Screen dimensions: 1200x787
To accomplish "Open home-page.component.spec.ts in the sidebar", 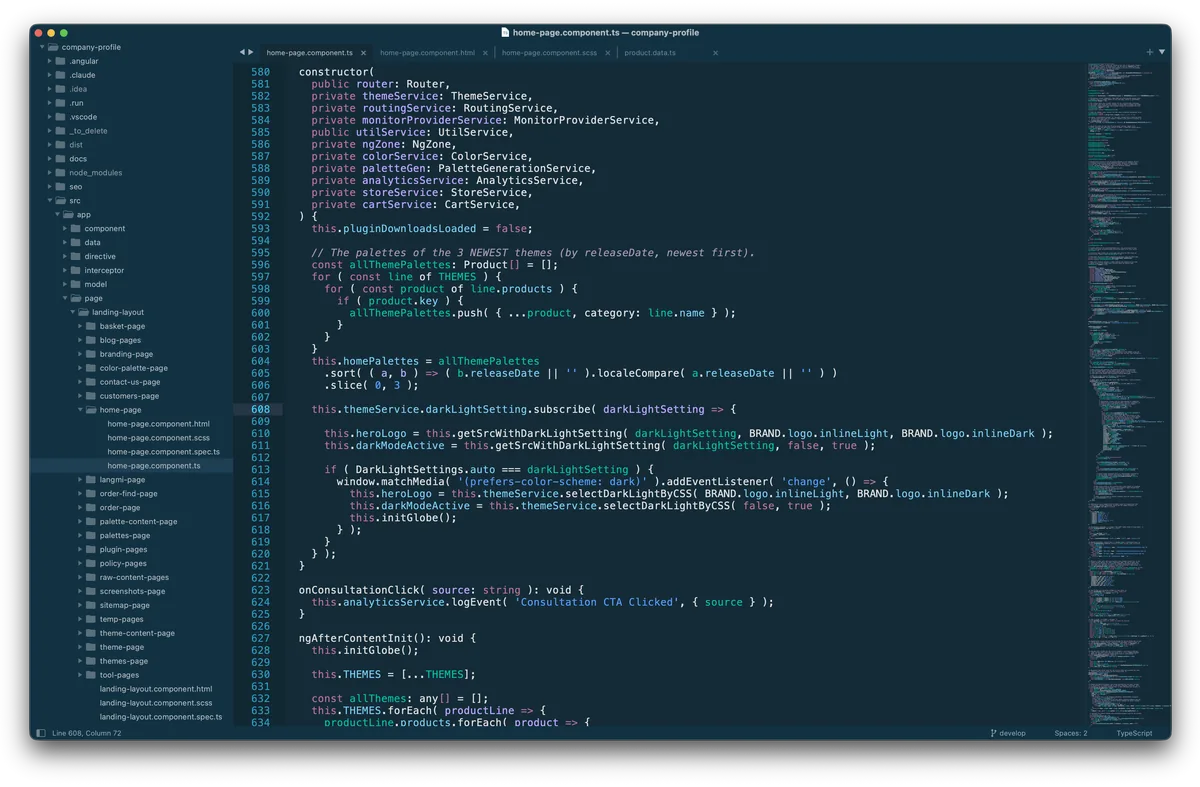I will coord(163,452).
